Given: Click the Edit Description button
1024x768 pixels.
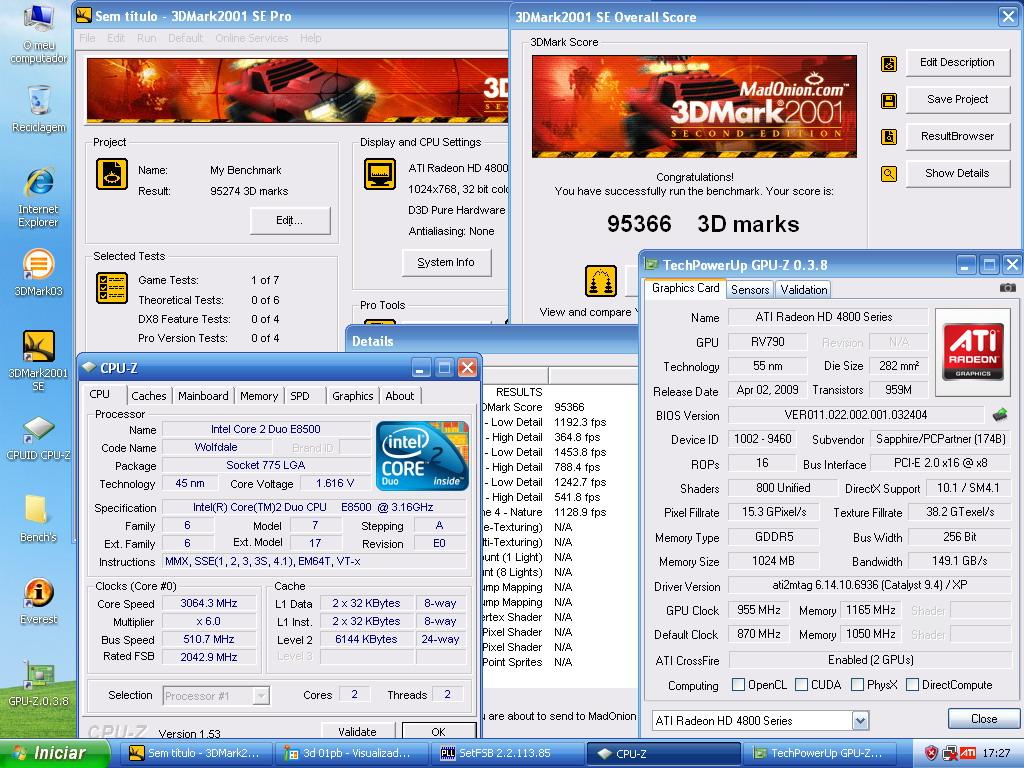Looking at the screenshot, I should pyautogui.click(x=957, y=63).
